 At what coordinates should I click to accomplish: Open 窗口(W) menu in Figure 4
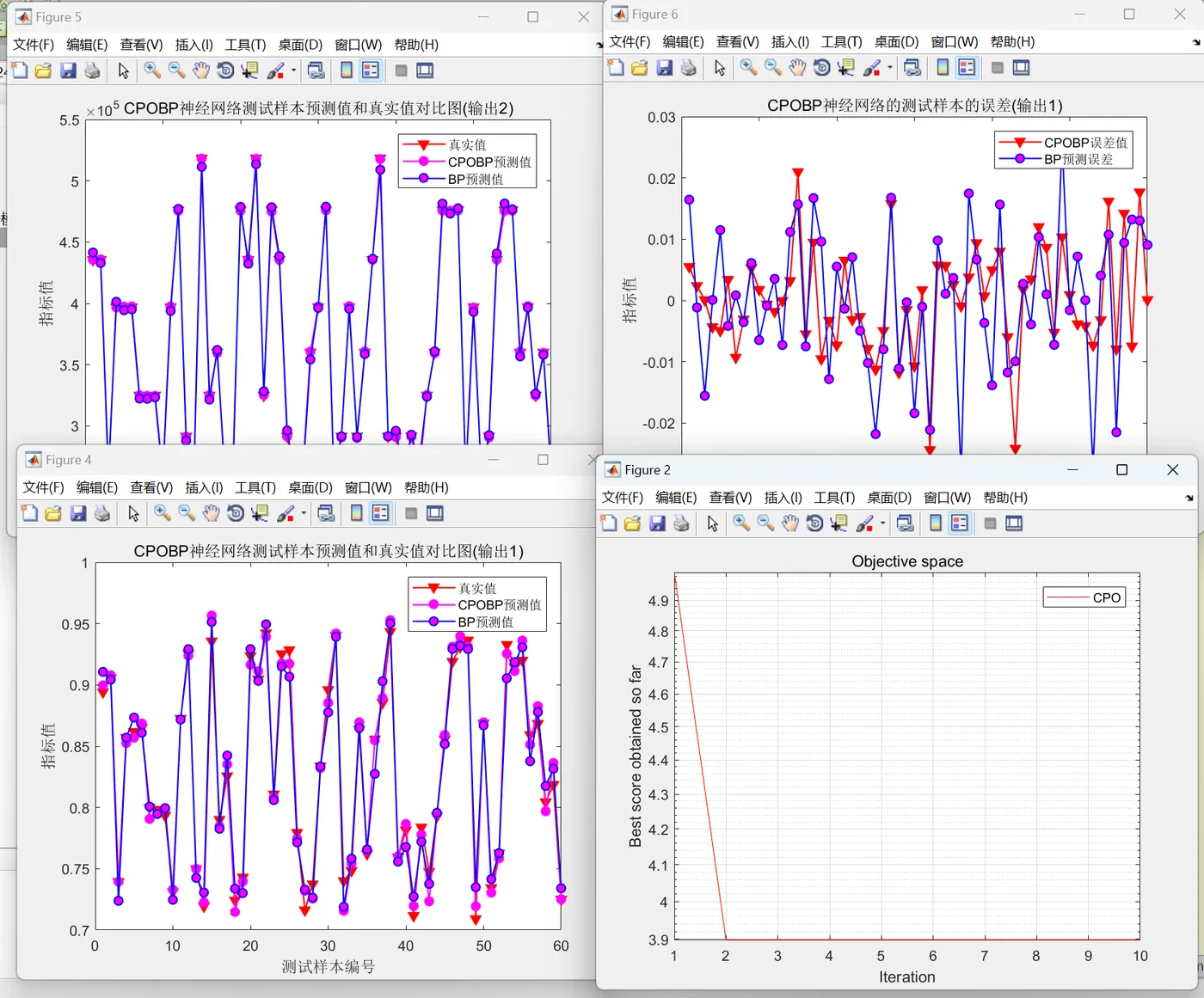[368, 487]
